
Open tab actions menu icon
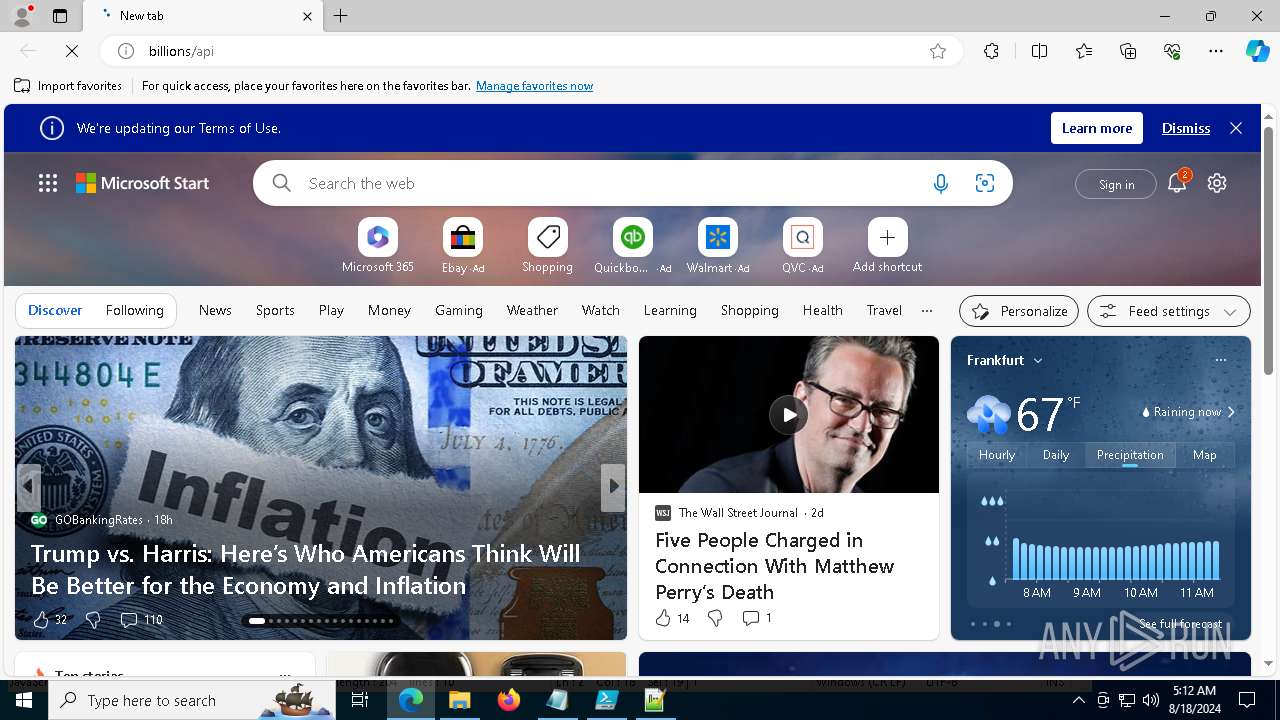click(x=60, y=16)
